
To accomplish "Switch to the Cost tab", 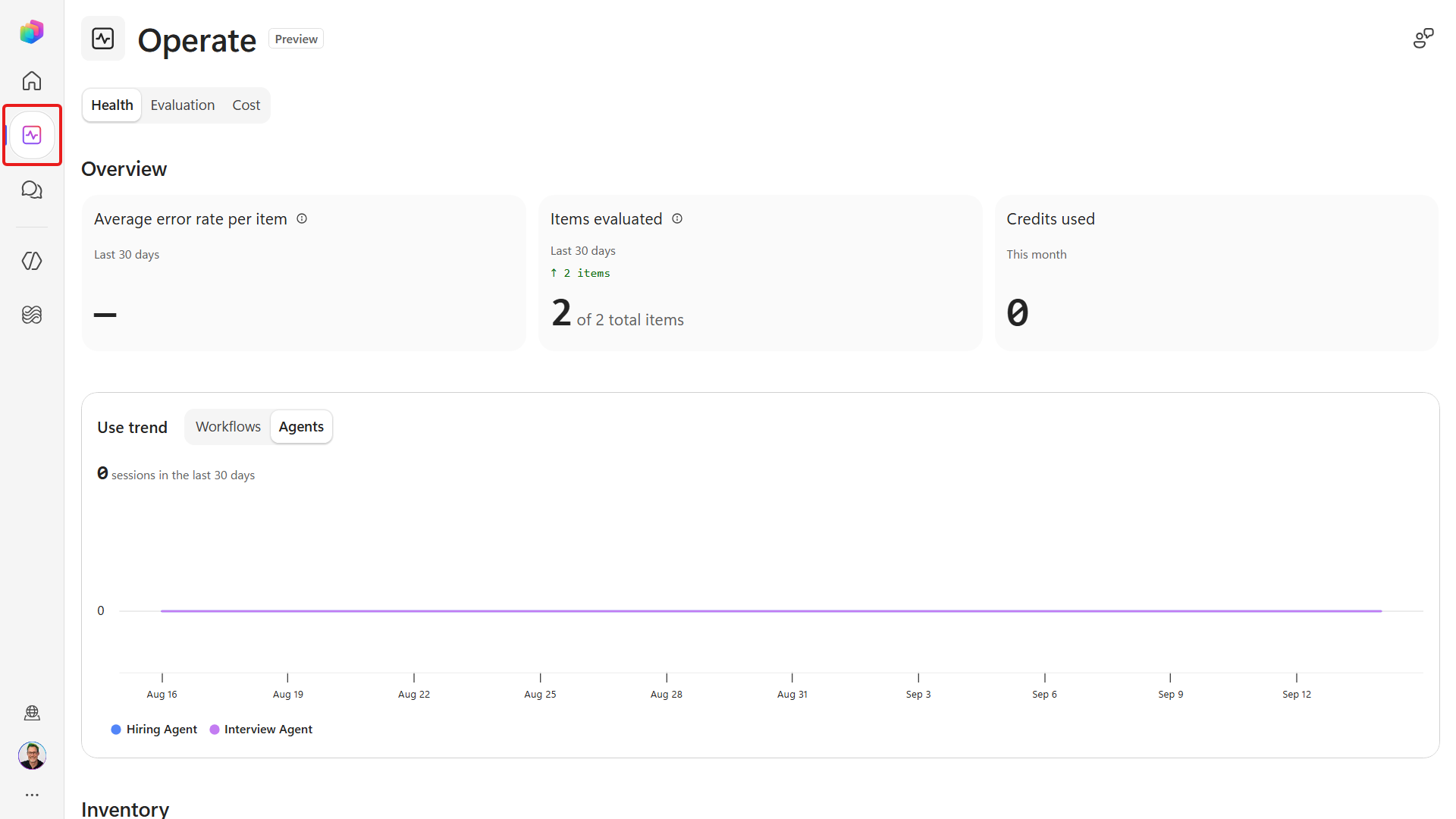I will pyautogui.click(x=246, y=105).
